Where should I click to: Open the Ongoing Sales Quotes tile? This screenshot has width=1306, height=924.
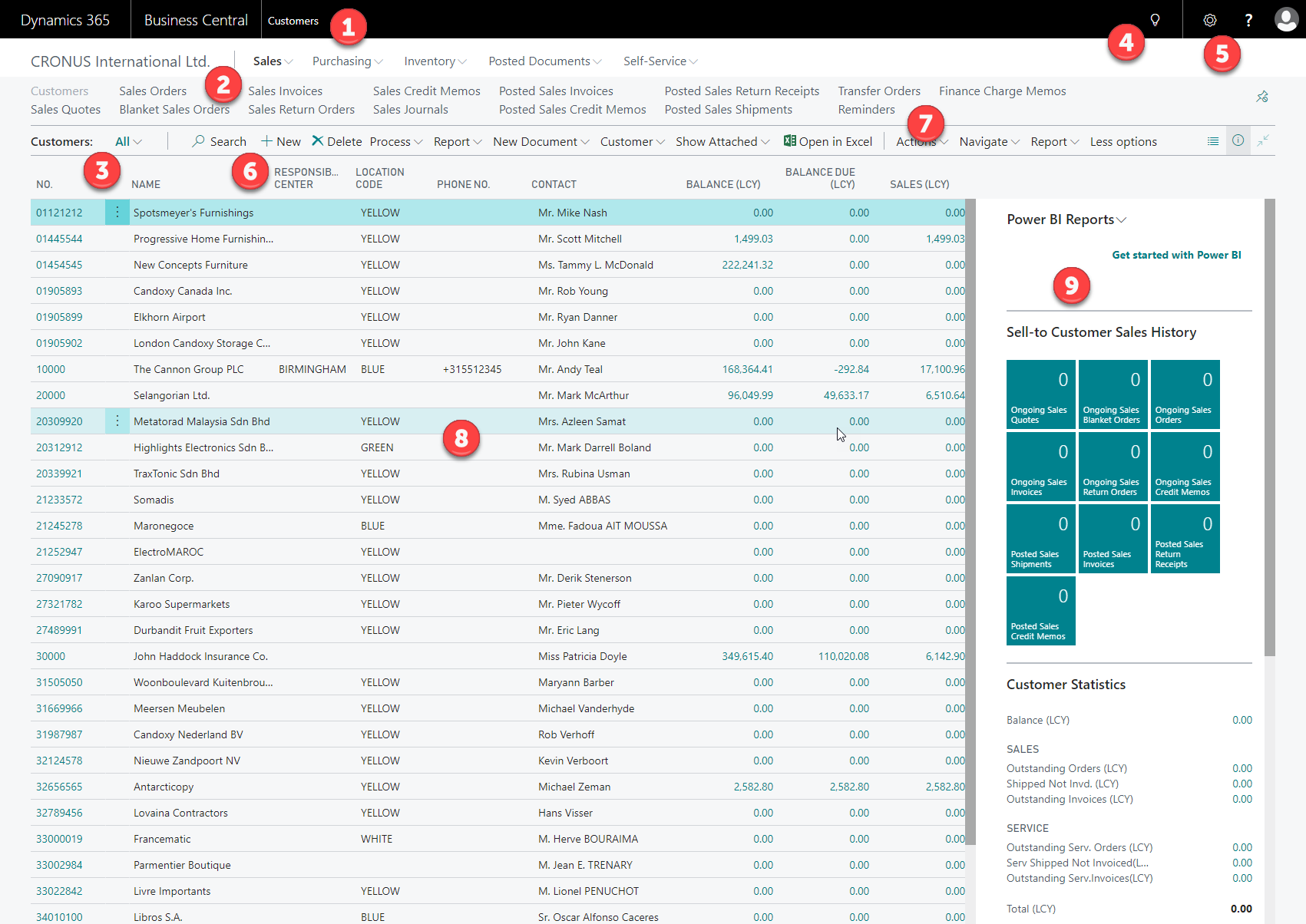pyautogui.click(x=1040, y=394)
